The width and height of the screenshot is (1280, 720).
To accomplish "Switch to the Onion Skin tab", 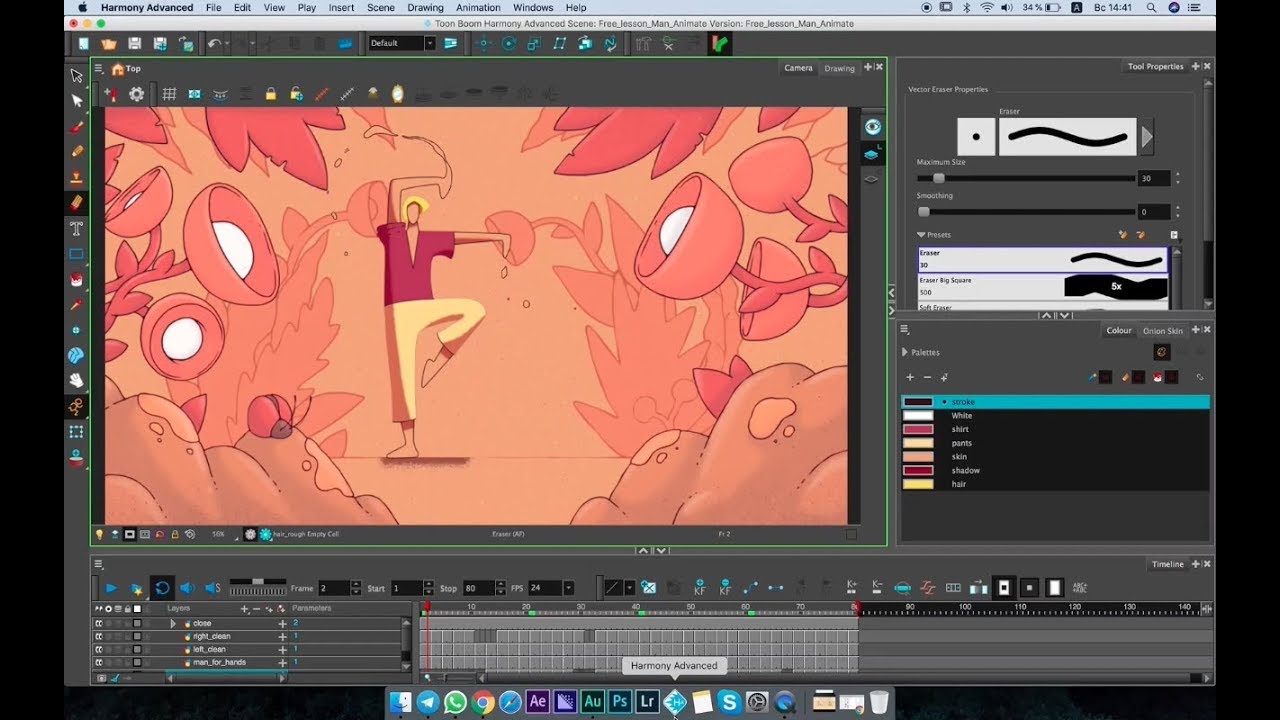I will click(1163, 330).
